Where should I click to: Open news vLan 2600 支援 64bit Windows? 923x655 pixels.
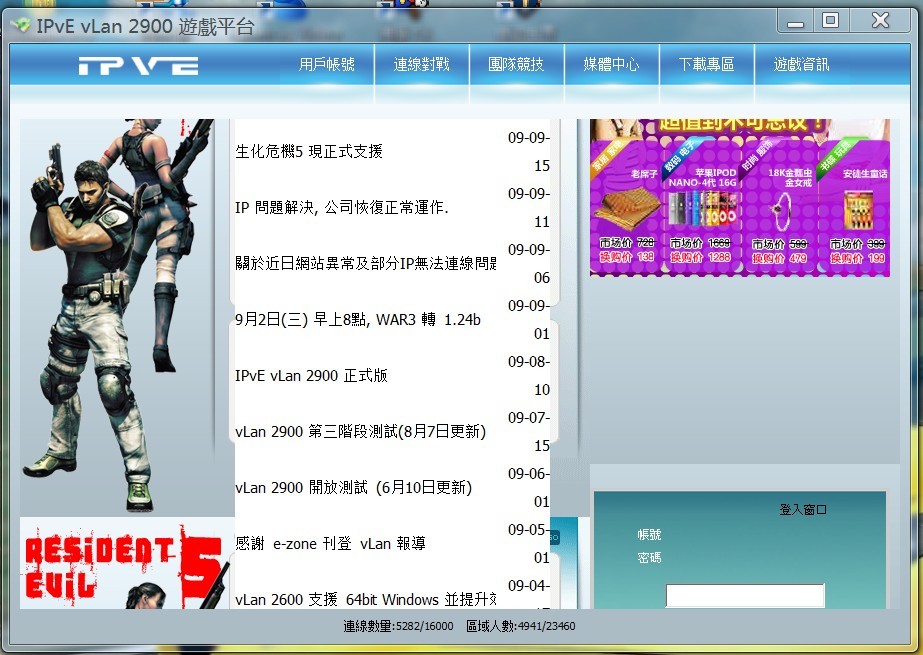(x=366, y=599)
